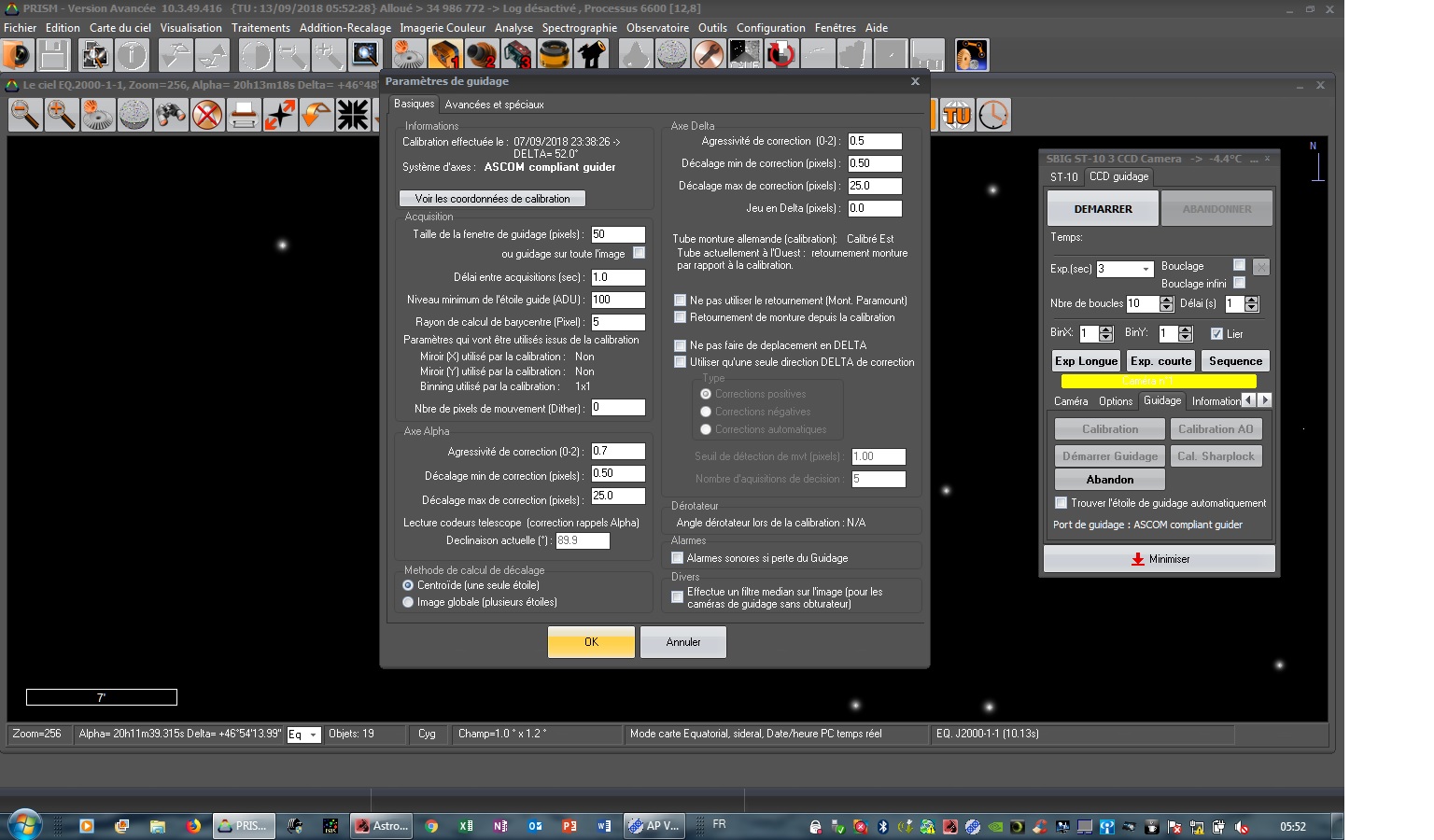Click the orange clock icon in sky toolbar
The width and height of the screenshot is (1434, 840).
pyautogui.click(x=993, y=116)
